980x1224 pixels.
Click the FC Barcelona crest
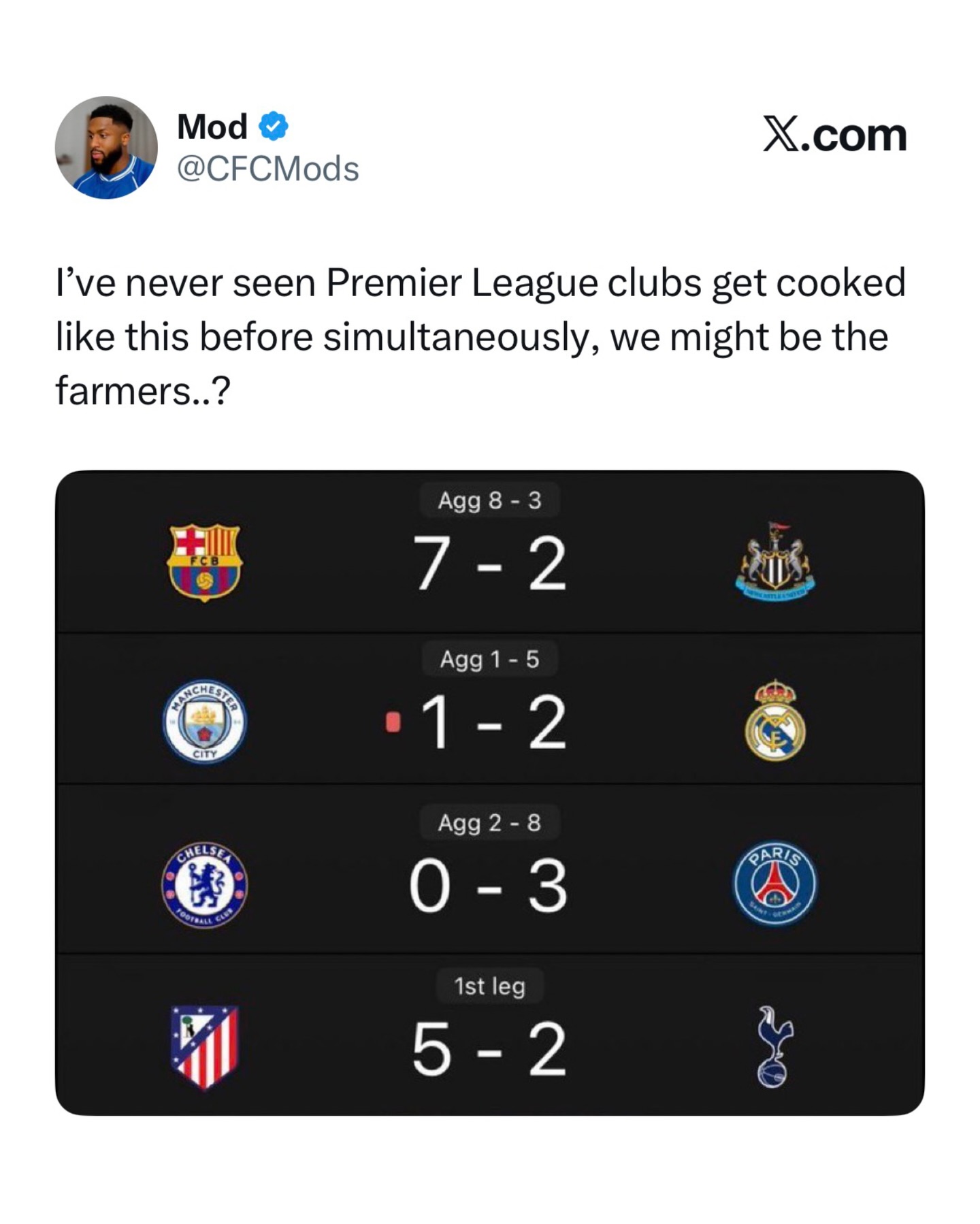[x=204, y=562]
